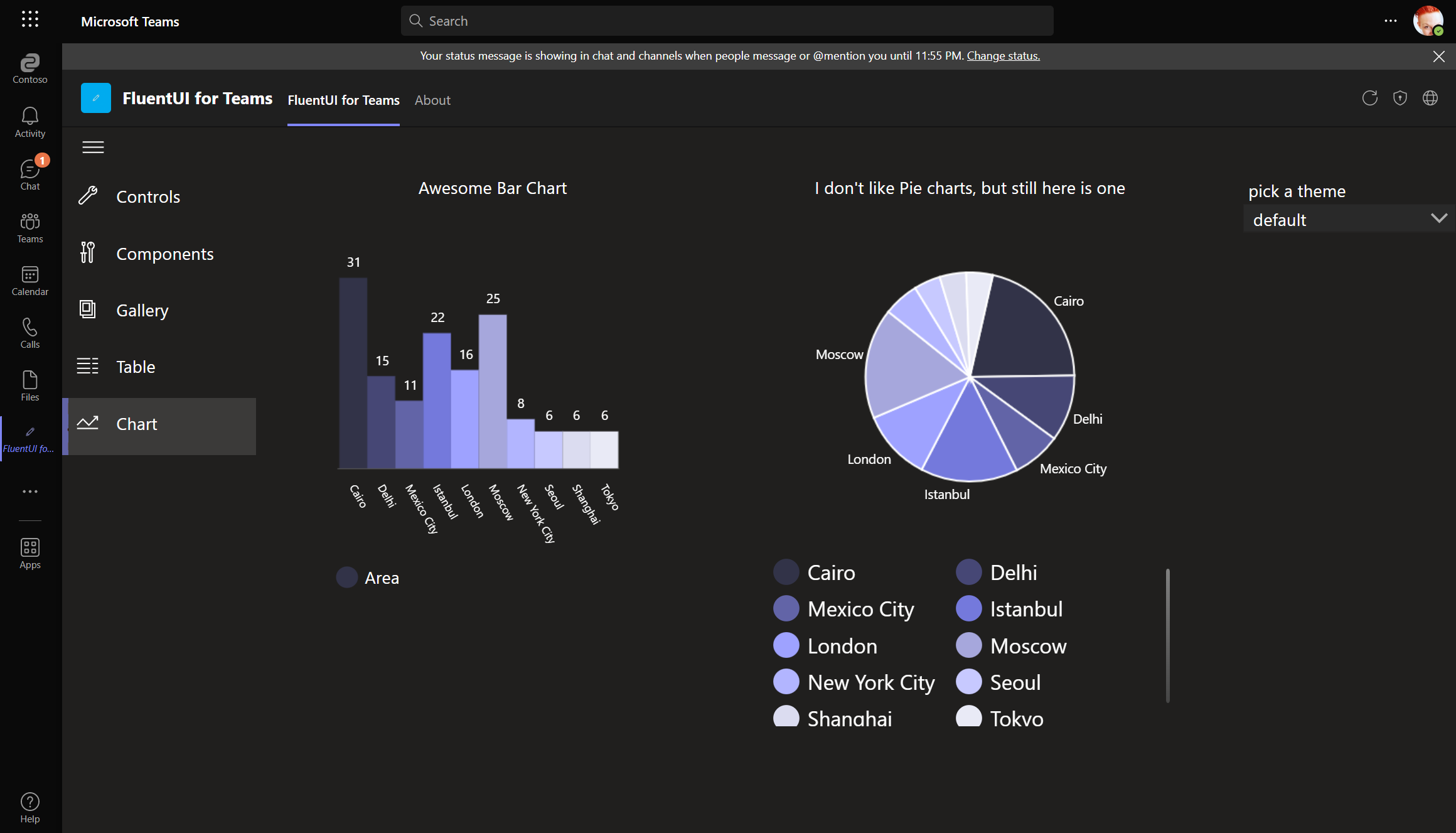Open the Gallery section
Screen dimensions: 1456x833
pos(142,310)
